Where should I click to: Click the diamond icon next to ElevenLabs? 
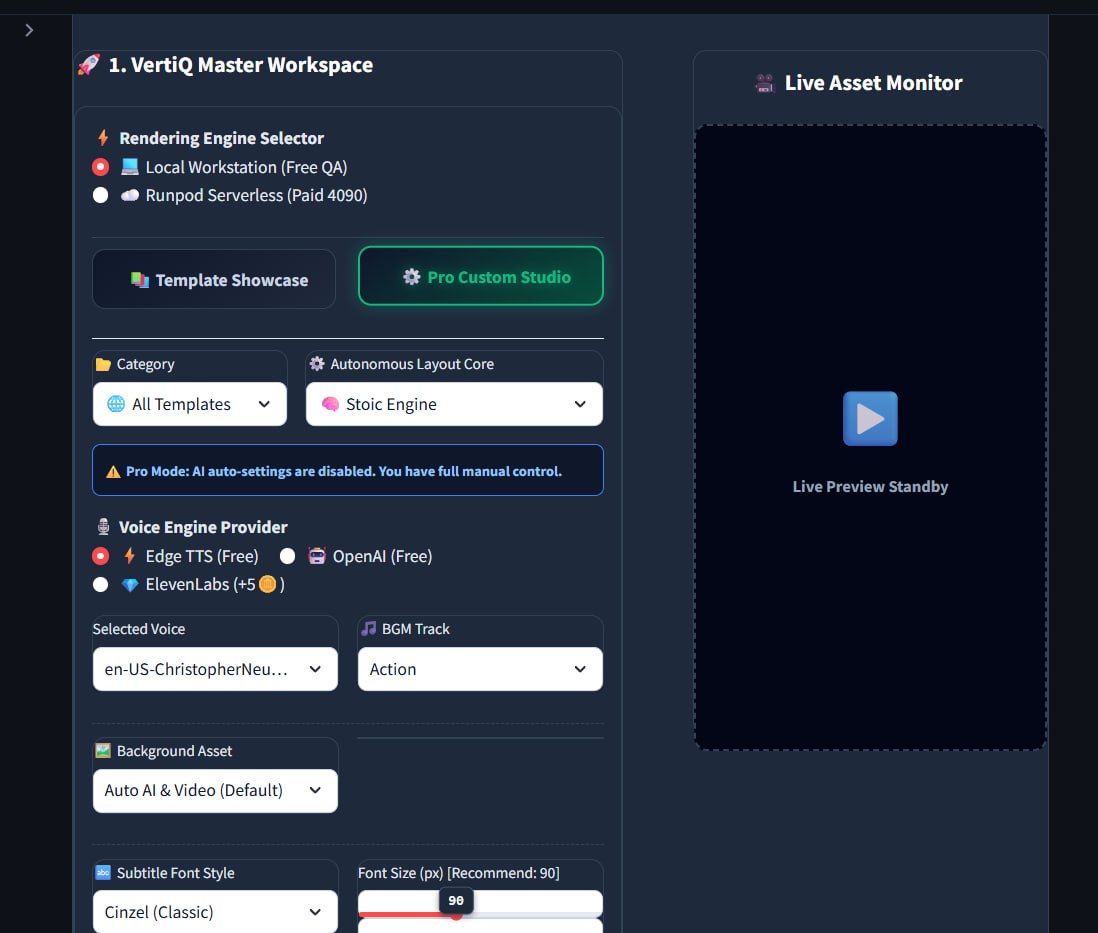click(130, 585)
